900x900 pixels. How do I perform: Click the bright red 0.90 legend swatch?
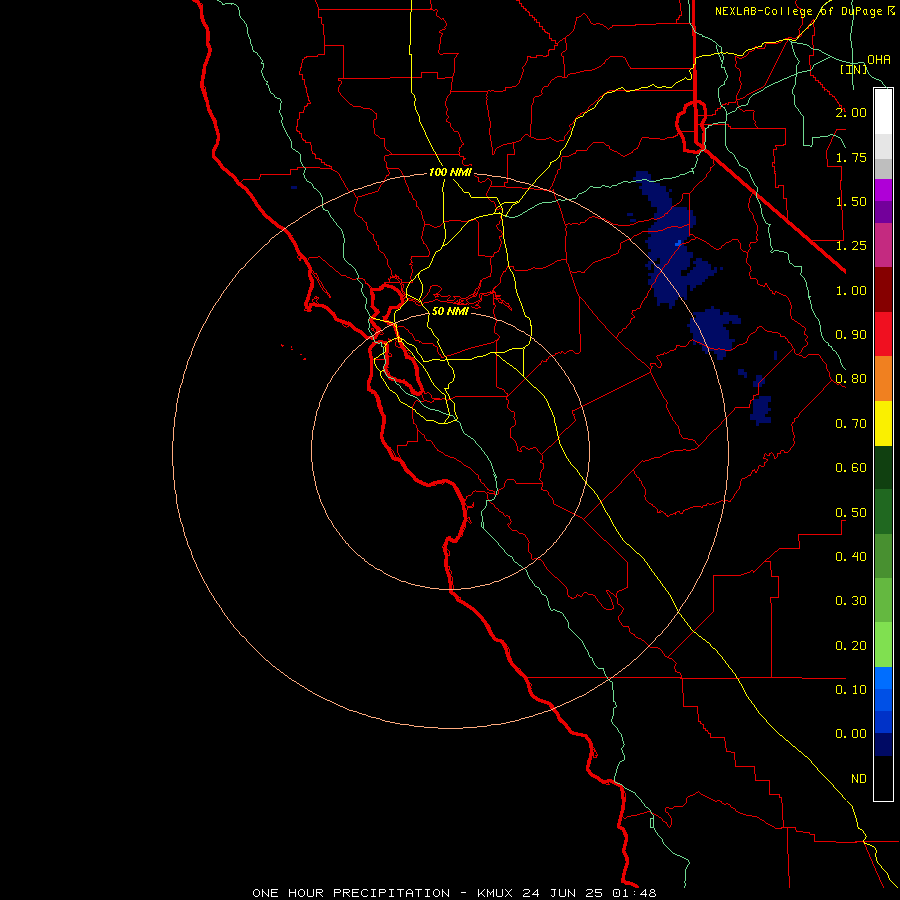click(x=883, y=334)
